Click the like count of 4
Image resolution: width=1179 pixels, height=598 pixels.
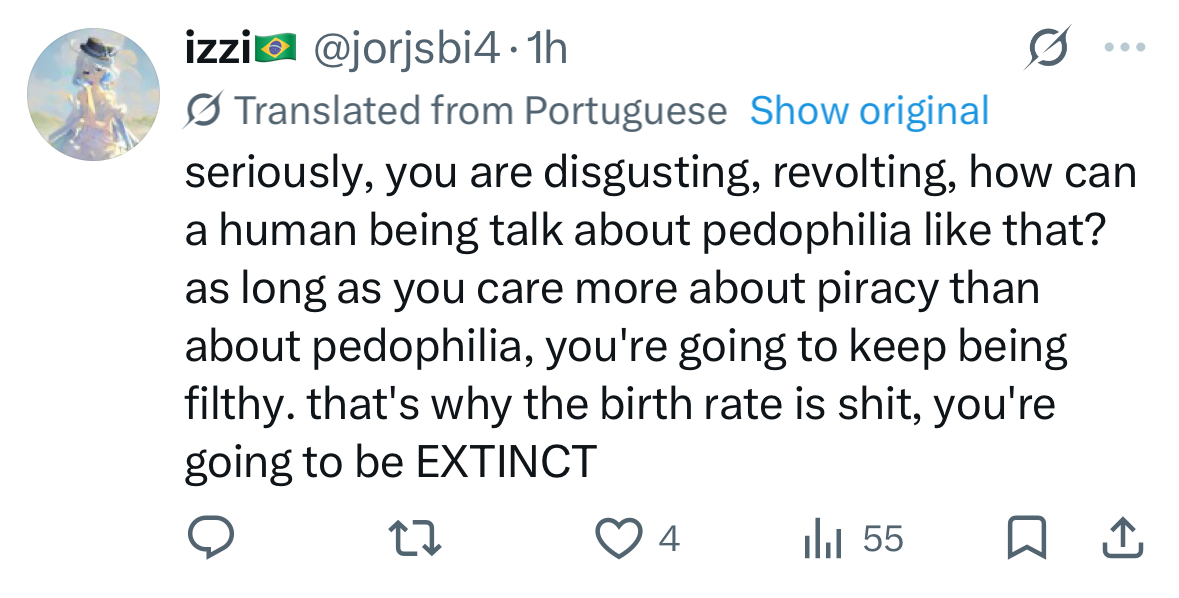tap(670, 540)
